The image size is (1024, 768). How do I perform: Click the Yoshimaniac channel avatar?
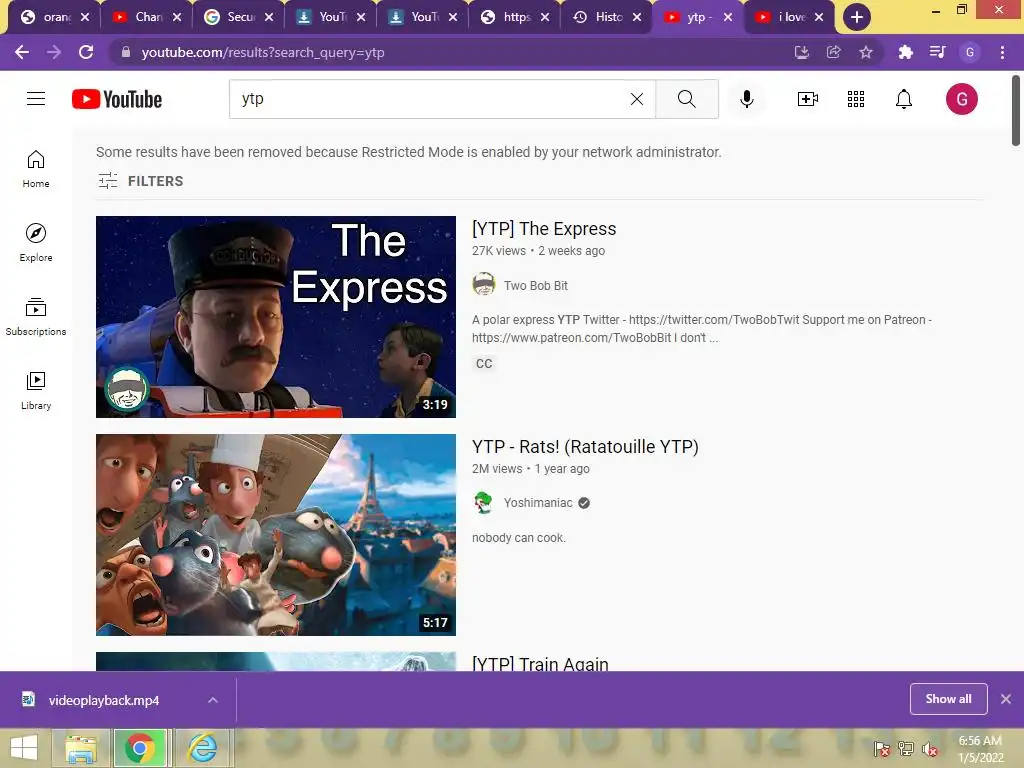[x=483, y=502]
